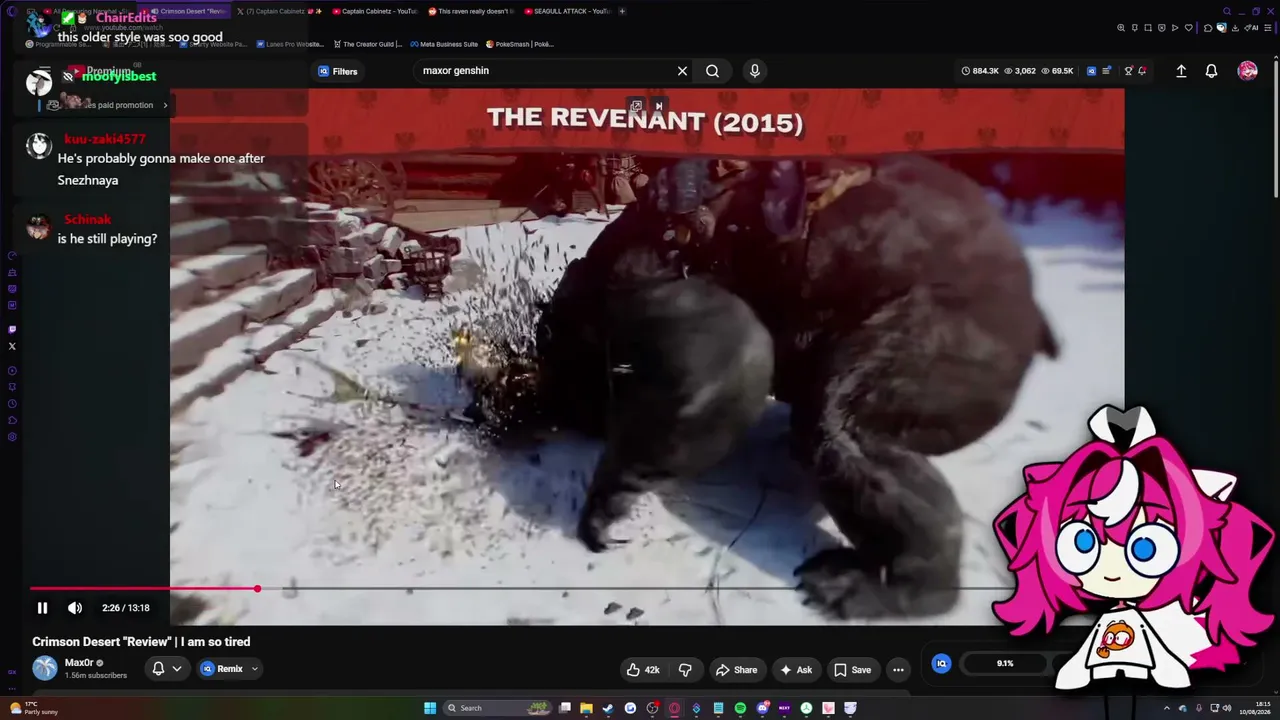Open browser sidebar X (Twitter) icon

tap(12, 346)
